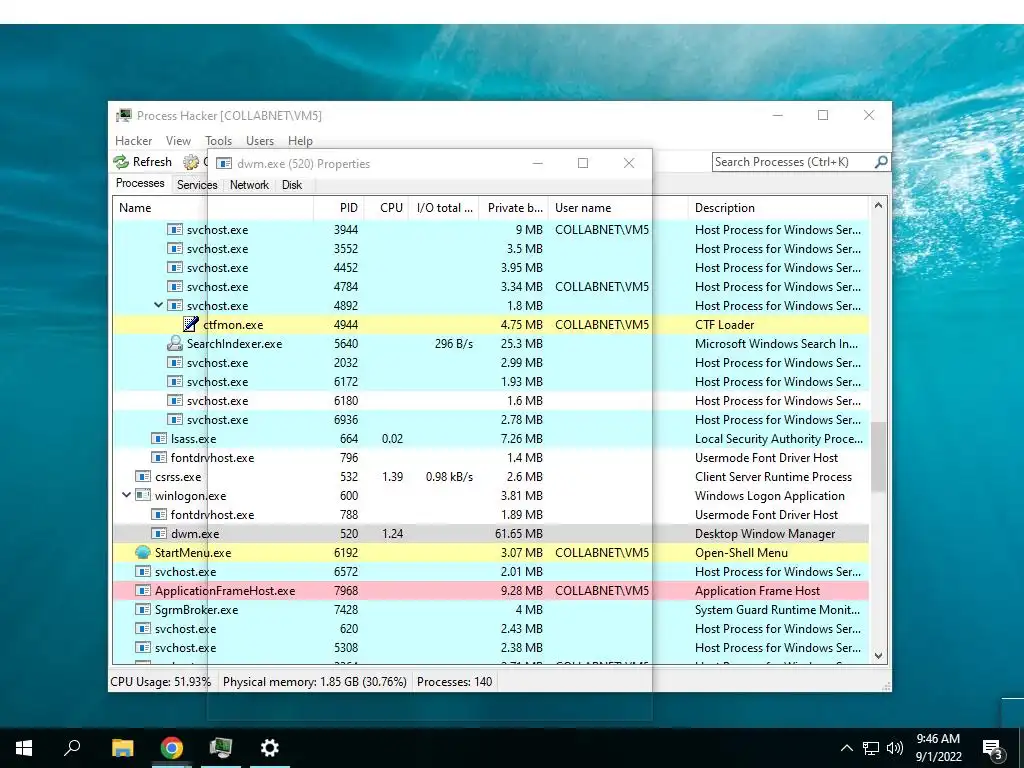Viewport: 1024px width, 768px height.
Task: Open File Explorer from taskbar
Action: coord(123,748)
